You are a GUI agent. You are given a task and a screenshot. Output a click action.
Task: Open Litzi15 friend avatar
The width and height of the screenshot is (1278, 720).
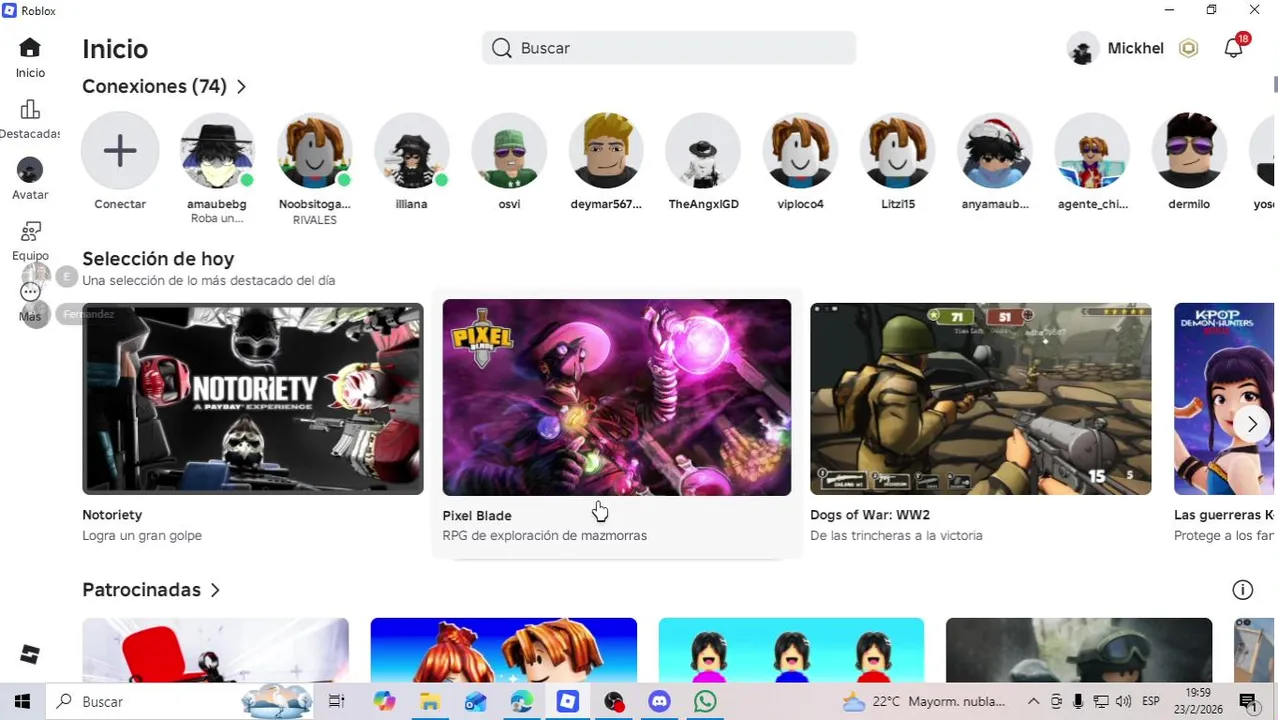click(898, 151)
